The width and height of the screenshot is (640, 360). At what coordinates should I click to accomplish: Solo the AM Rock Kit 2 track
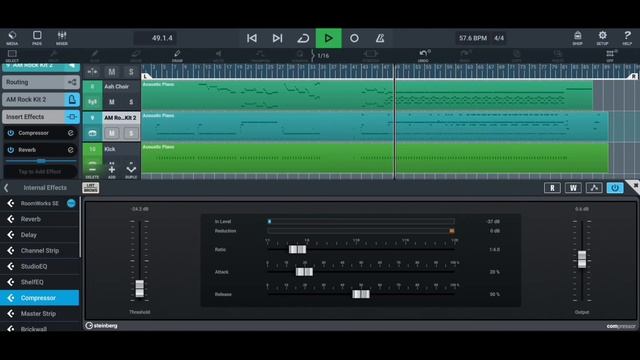(x=131, y=133)
